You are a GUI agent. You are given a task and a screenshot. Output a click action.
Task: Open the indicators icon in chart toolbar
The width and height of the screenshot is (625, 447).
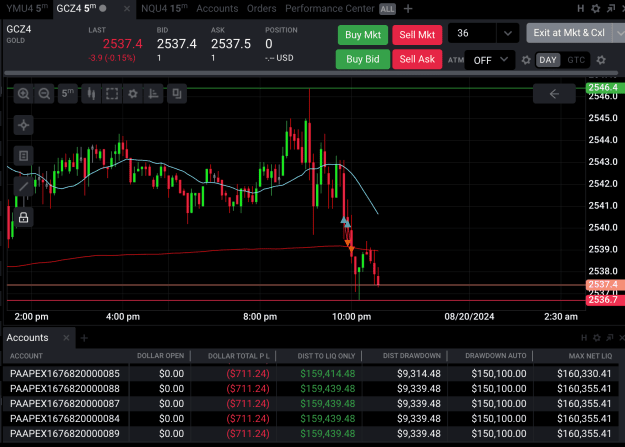tap(153, 94)
